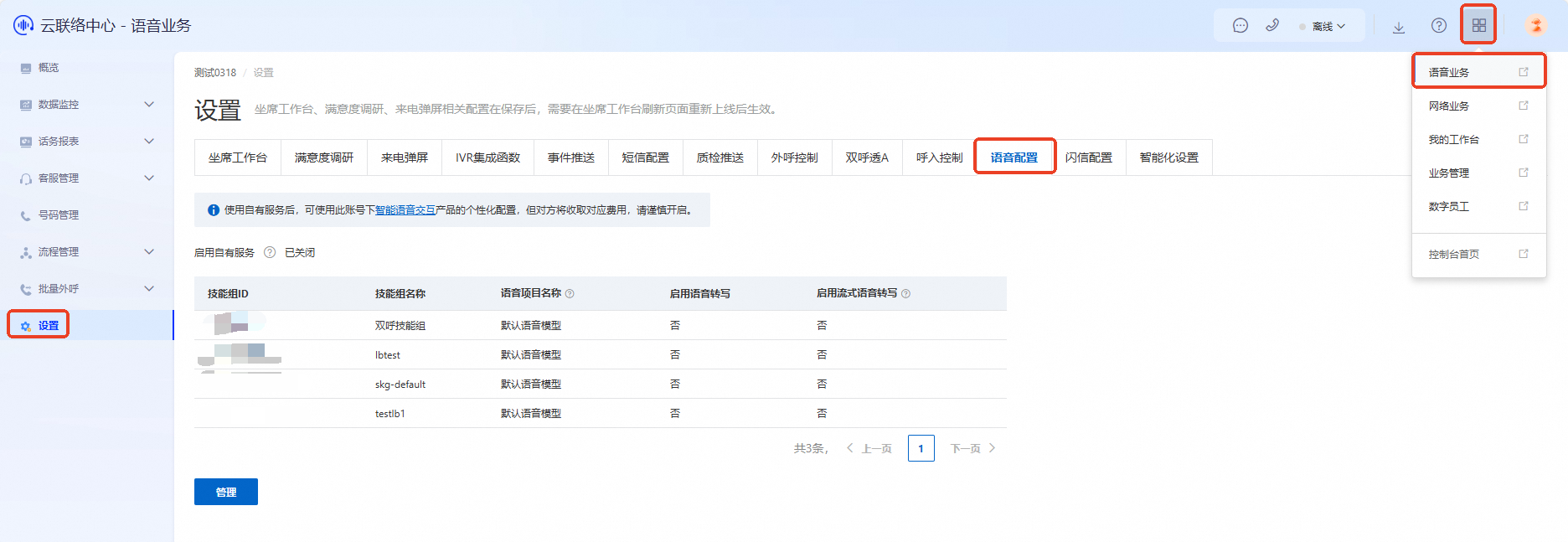1568x542 pixels.
Task: Open the 智能语音交互 hyperlink
Action: point(405,210)
